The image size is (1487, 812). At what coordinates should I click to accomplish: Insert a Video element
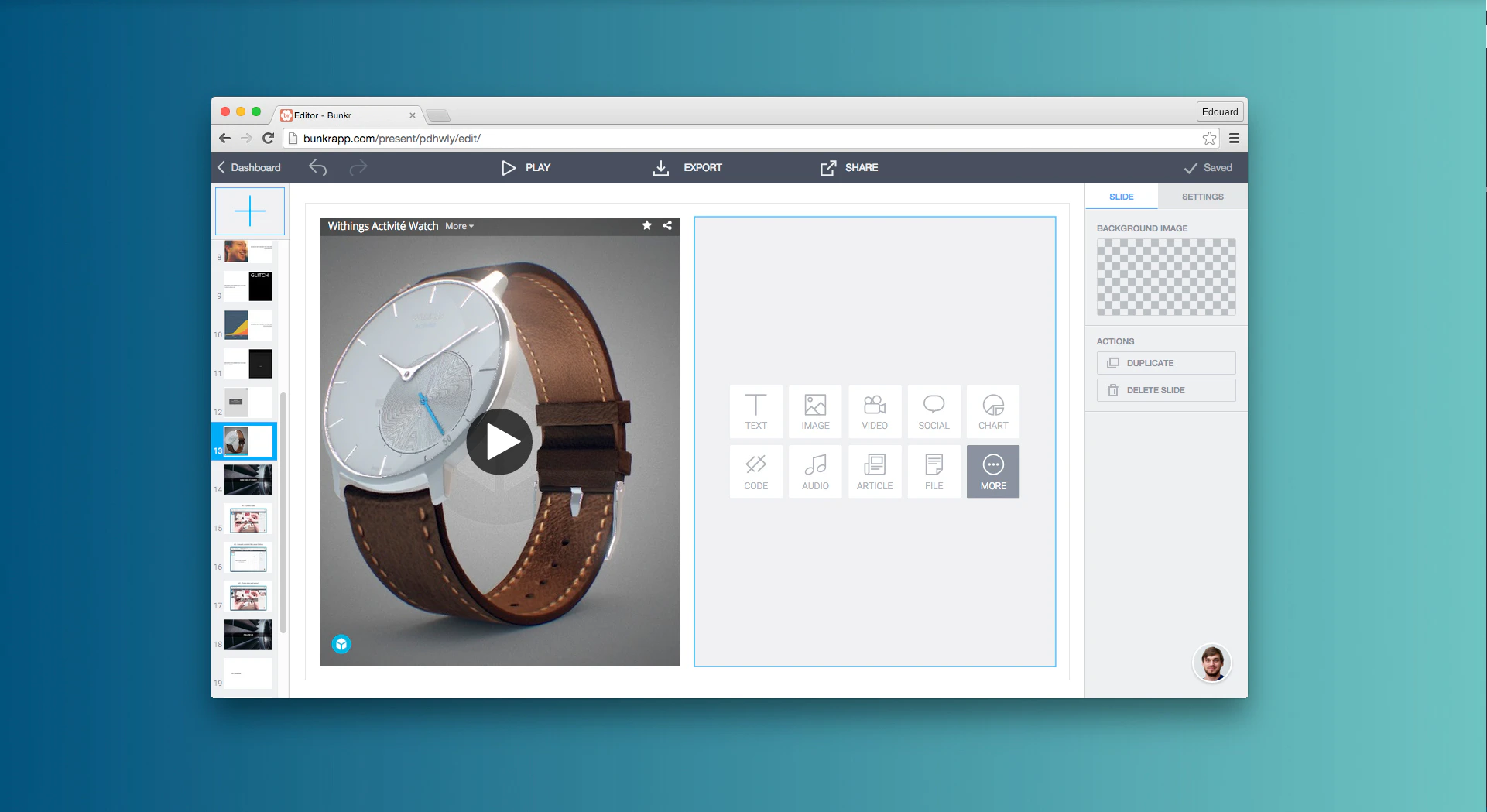[875, 412]
